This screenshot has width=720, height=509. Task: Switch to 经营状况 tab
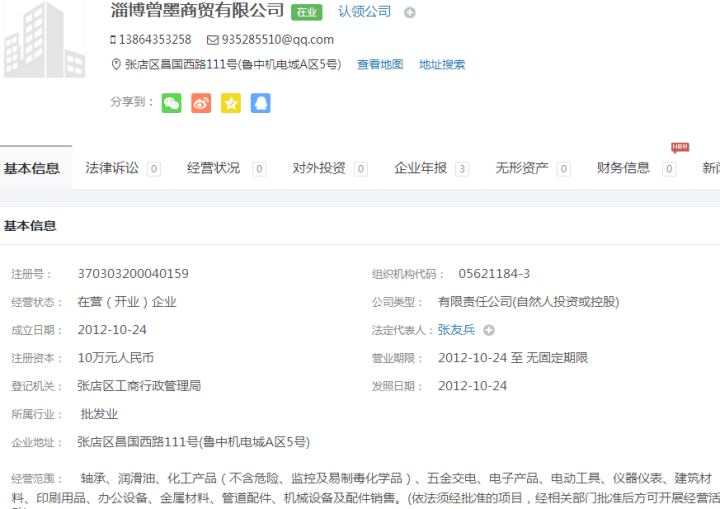214,168
